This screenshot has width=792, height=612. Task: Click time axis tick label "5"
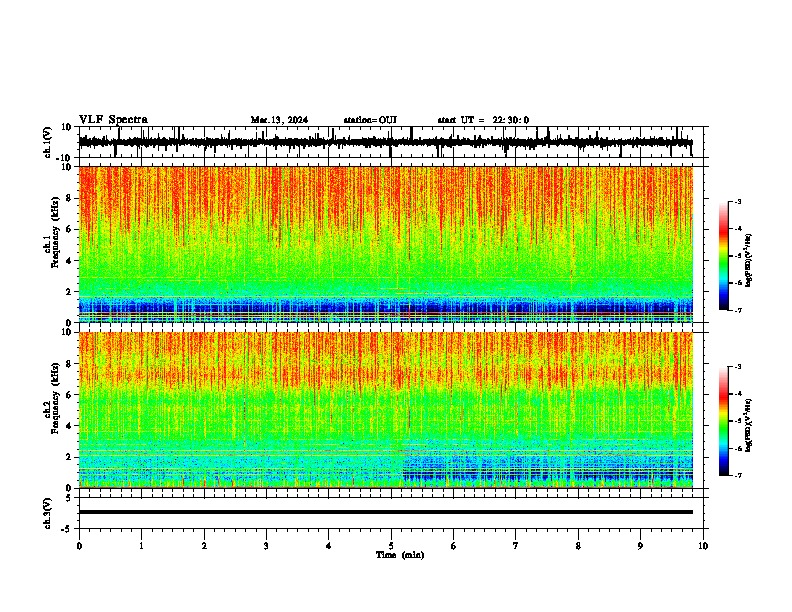(x=391, y=546)
